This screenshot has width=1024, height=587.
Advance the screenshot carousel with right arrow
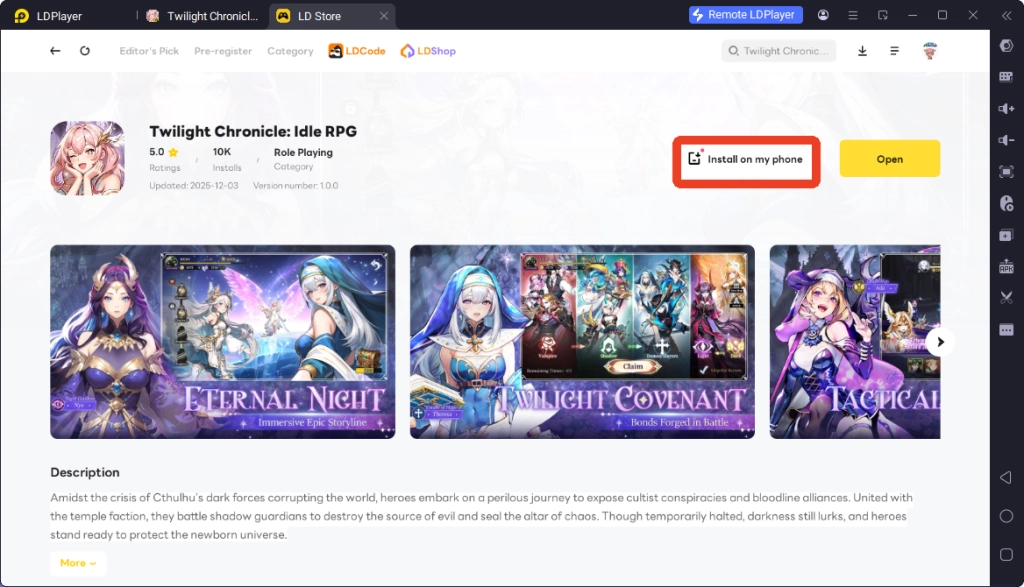[x=940, y=341]
